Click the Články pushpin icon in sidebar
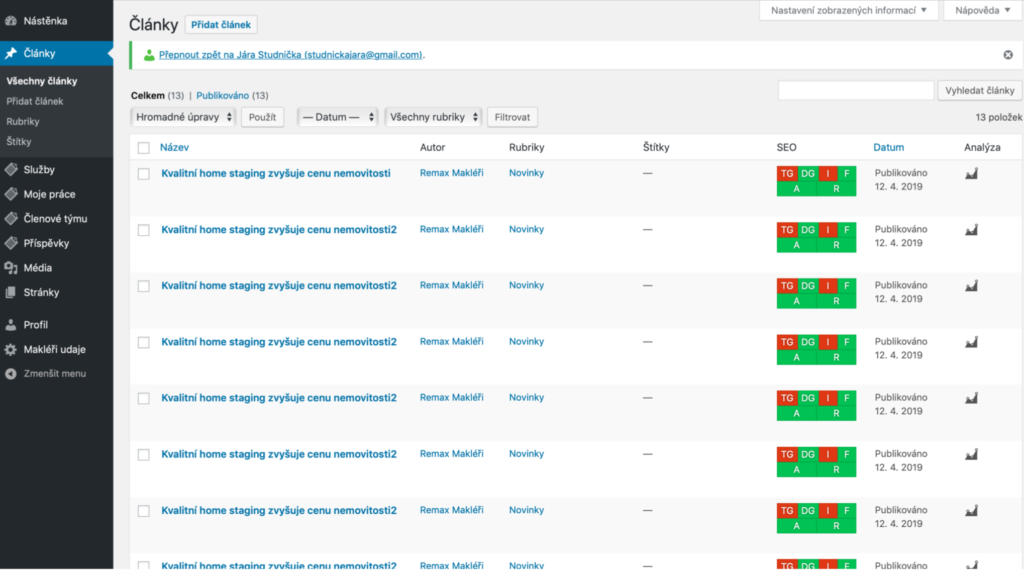1024x570 pixels. [x=11, y=54]
